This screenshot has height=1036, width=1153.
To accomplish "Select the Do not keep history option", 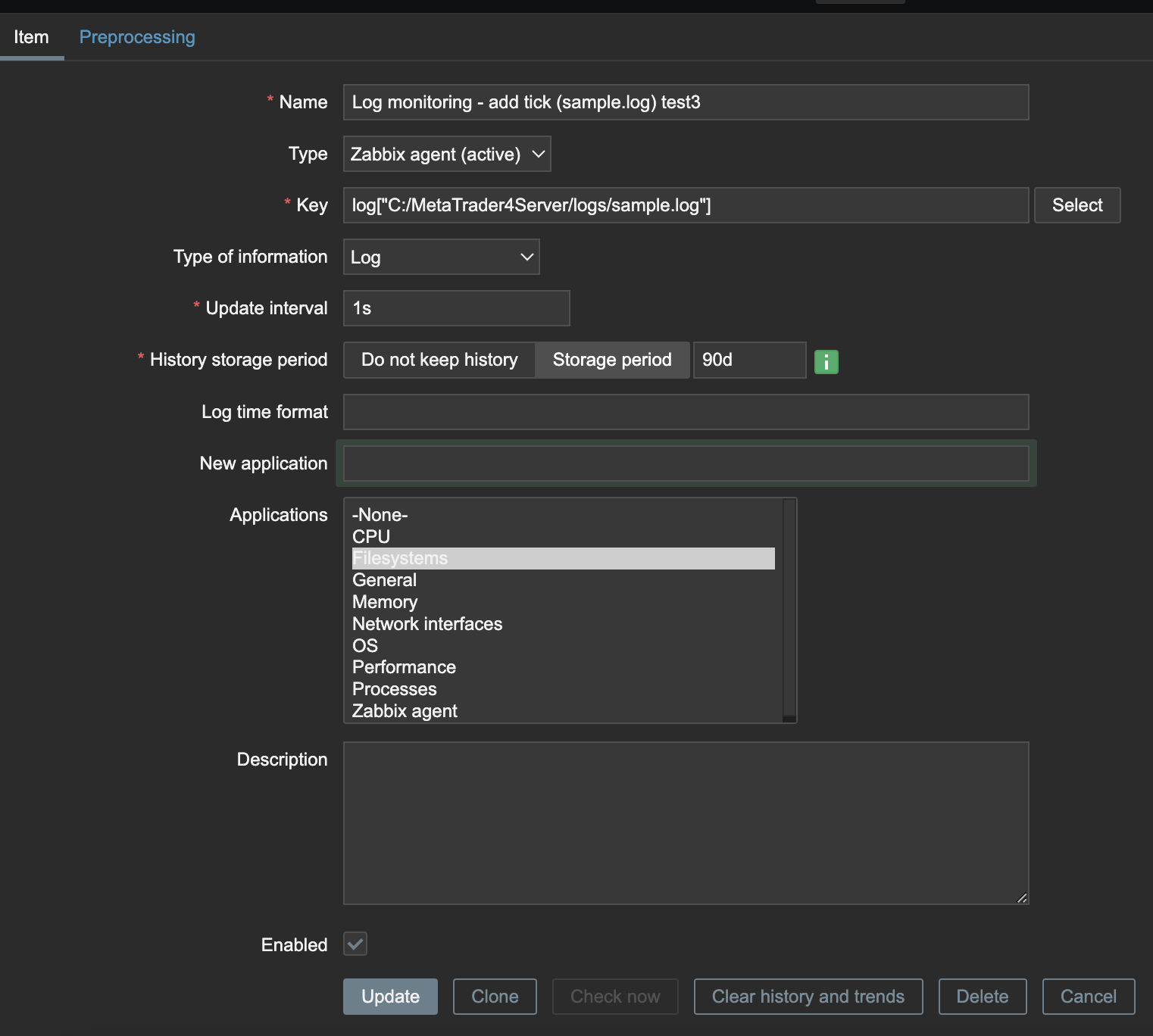I will click(439, 360).
